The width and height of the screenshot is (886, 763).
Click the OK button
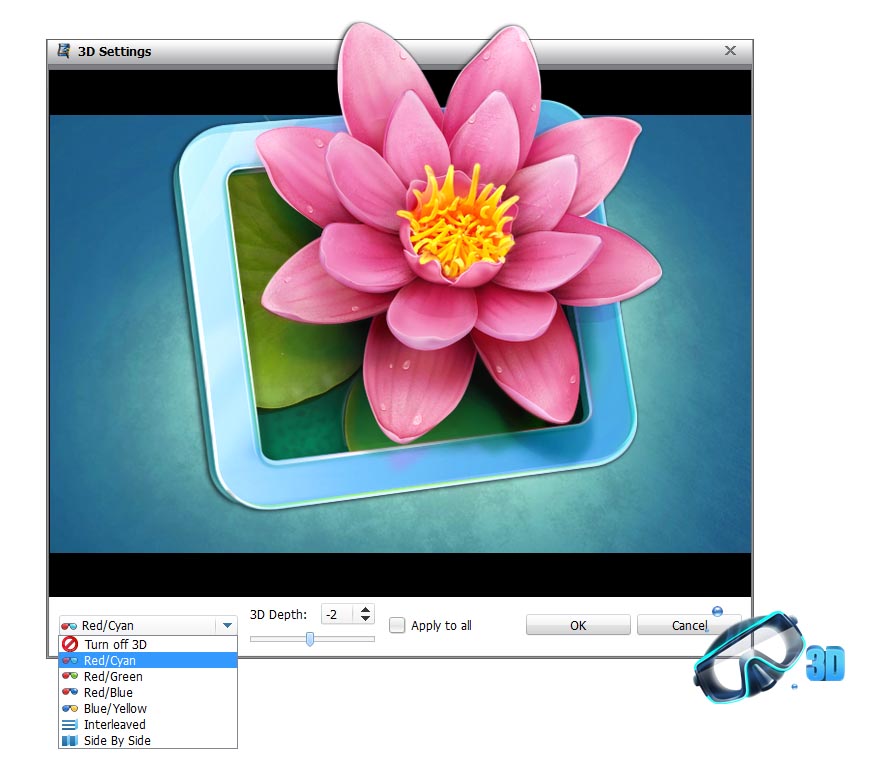(578, 625)
